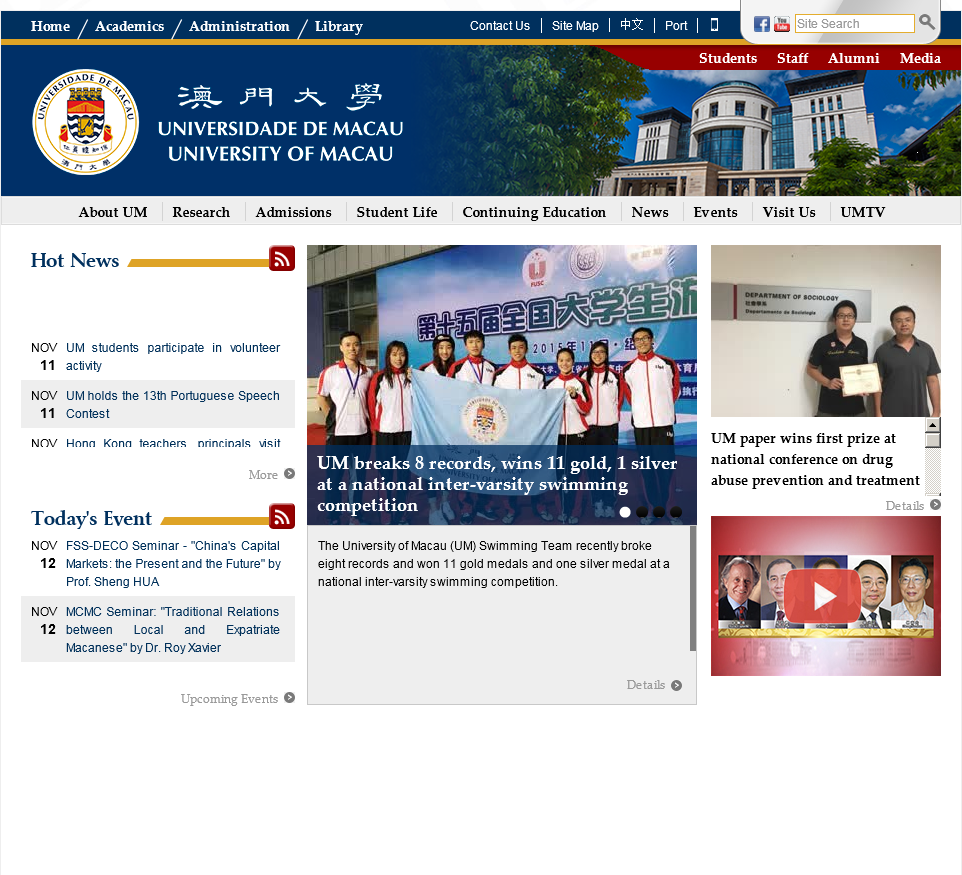Select the second slideshow dot
The width and height of the screenshot is (962, 875).
pyautogui.click(x=642, y=512)
